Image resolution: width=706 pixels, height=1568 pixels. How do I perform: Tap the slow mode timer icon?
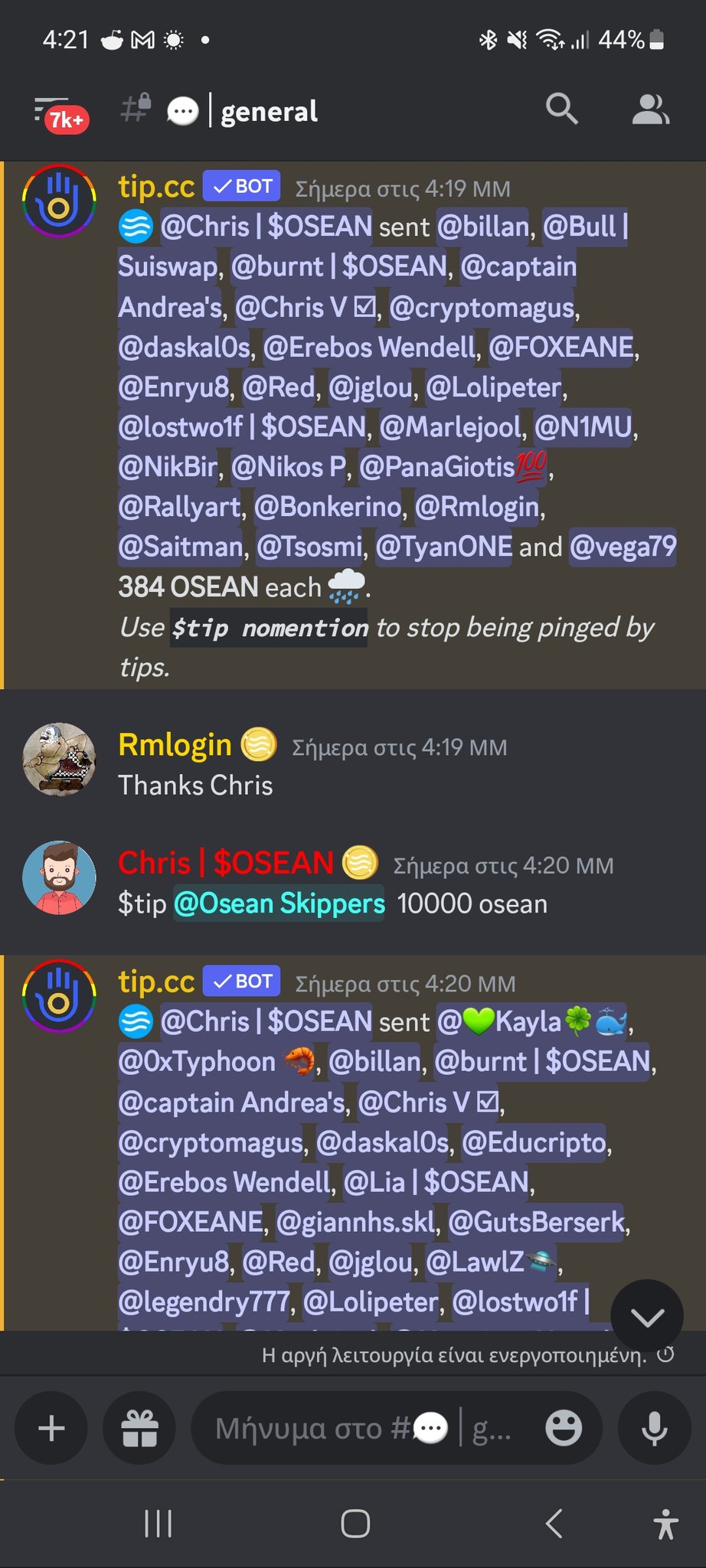click(x=666, y=1354)
